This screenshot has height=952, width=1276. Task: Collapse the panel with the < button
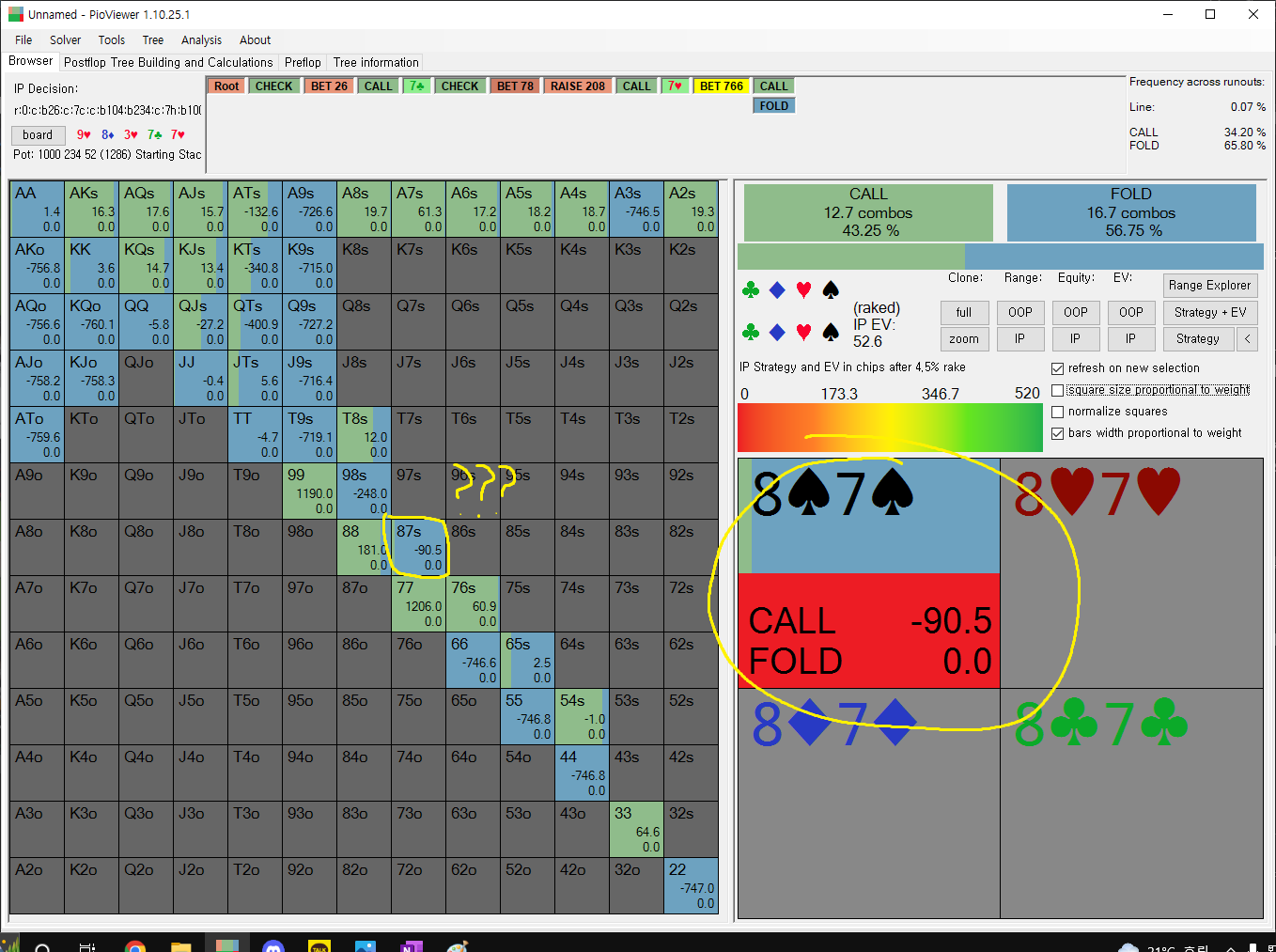coord(1247,339)
